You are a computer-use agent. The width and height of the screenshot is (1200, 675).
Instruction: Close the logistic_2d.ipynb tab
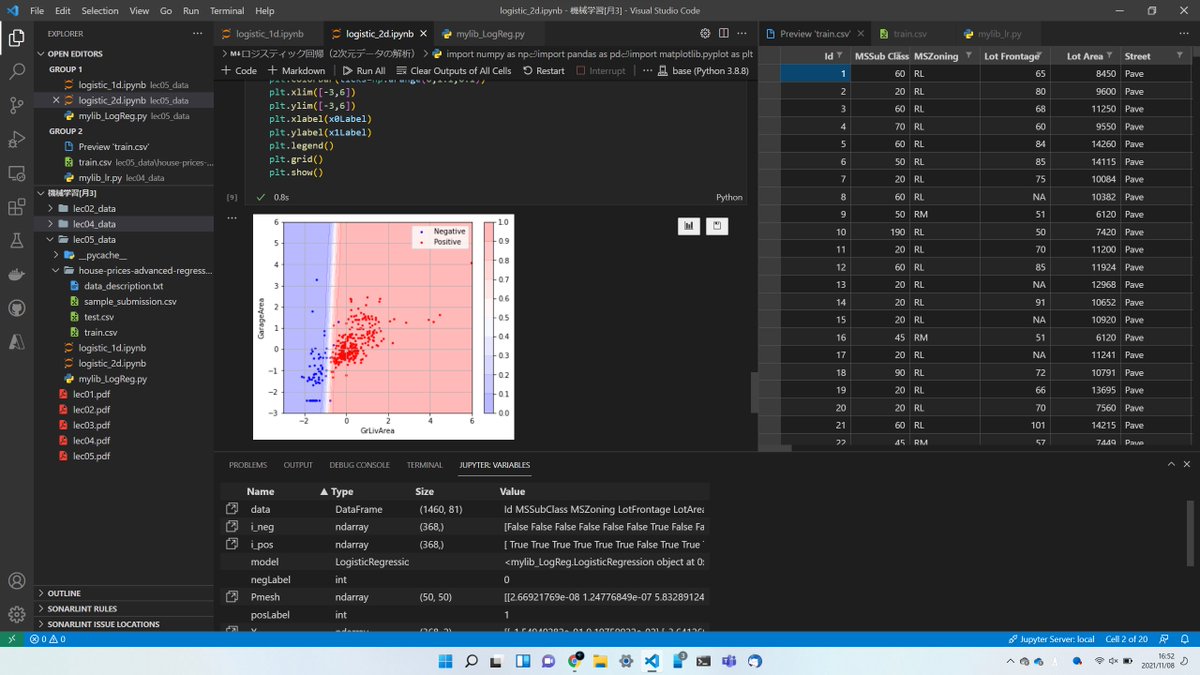click(x=422, y=34)
